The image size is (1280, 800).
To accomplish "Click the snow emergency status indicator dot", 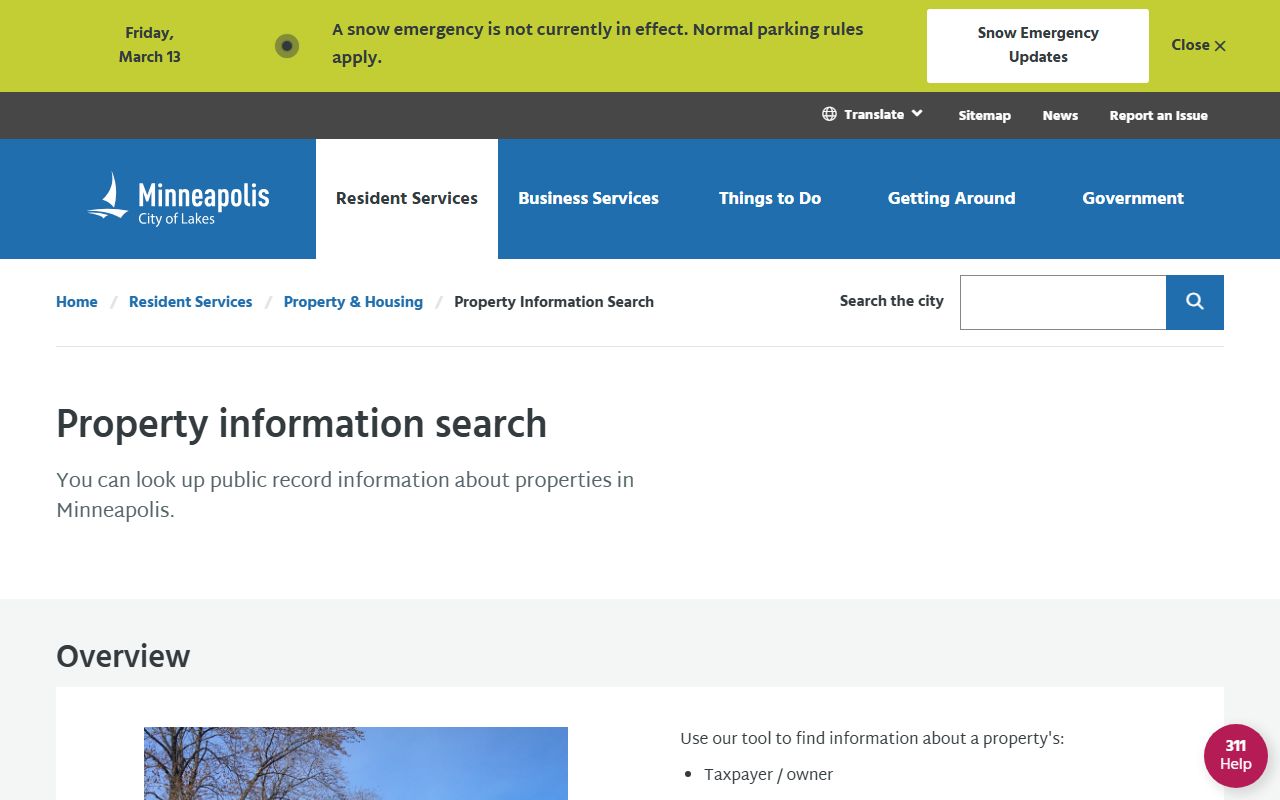I will (x=287, y=46).
